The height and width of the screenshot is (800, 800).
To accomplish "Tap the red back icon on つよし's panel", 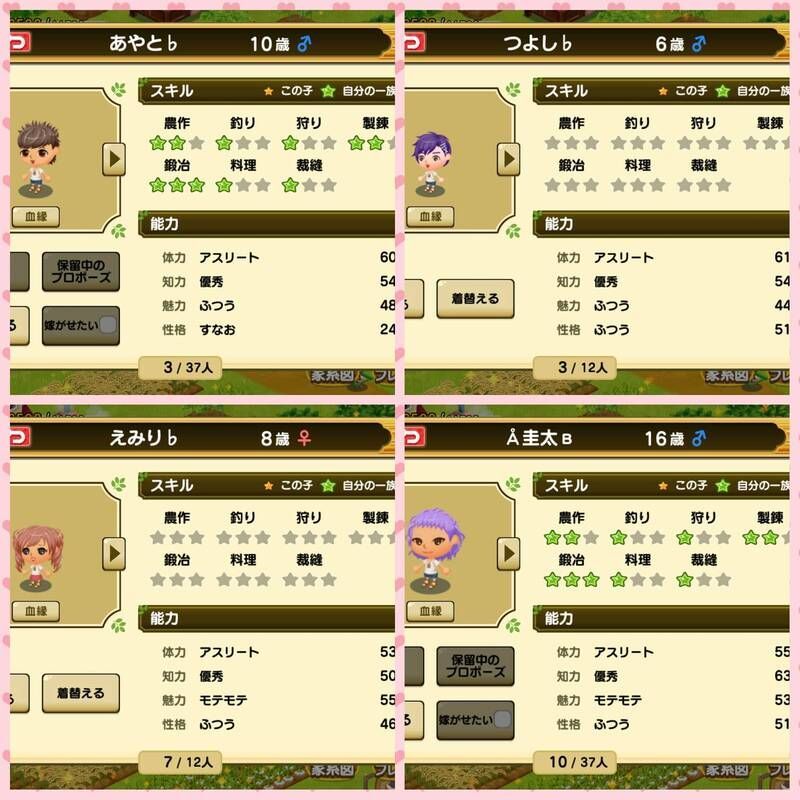I will 414,43.
